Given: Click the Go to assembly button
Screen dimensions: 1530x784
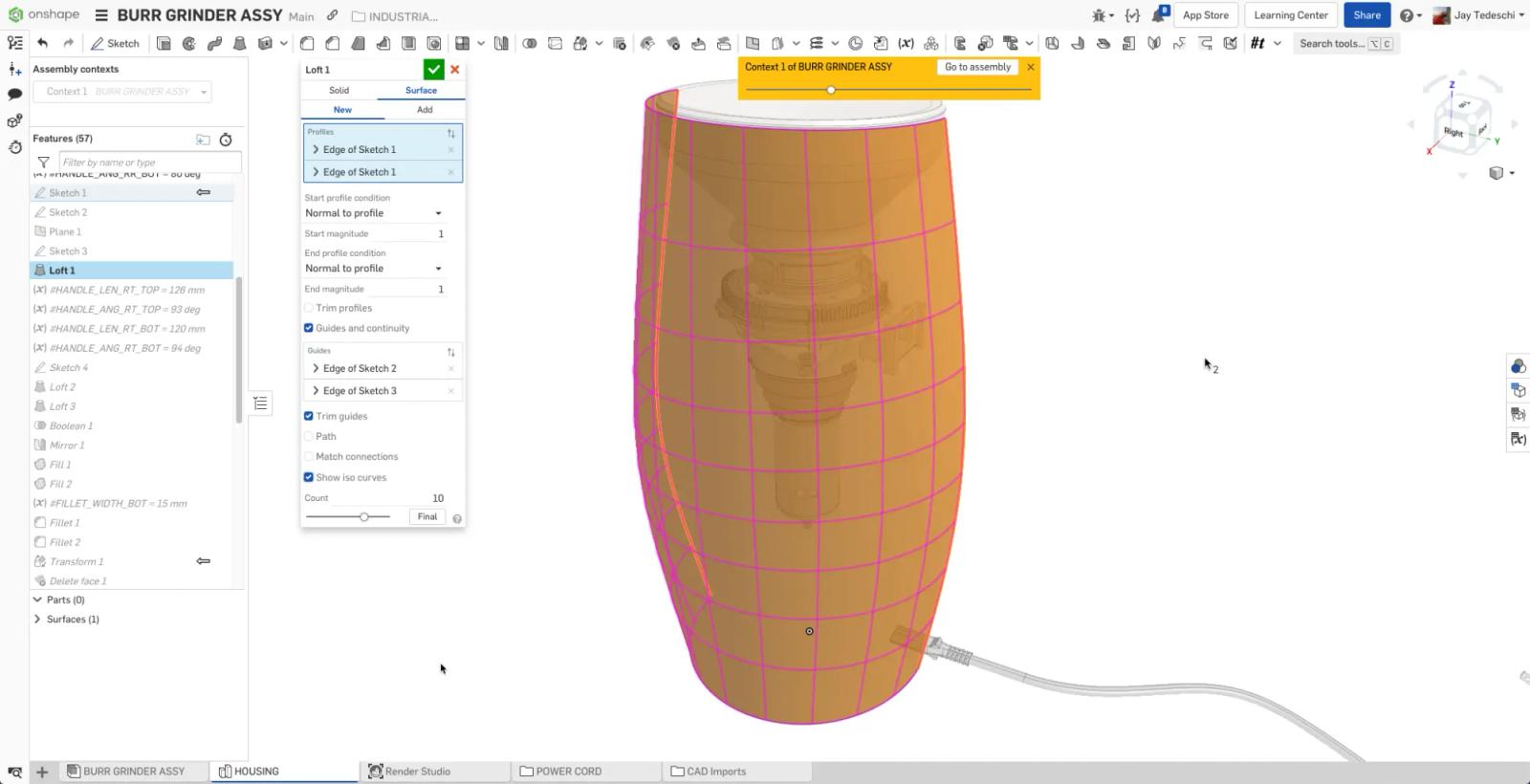Looking at the screenshot, I should tap(977, 67).
